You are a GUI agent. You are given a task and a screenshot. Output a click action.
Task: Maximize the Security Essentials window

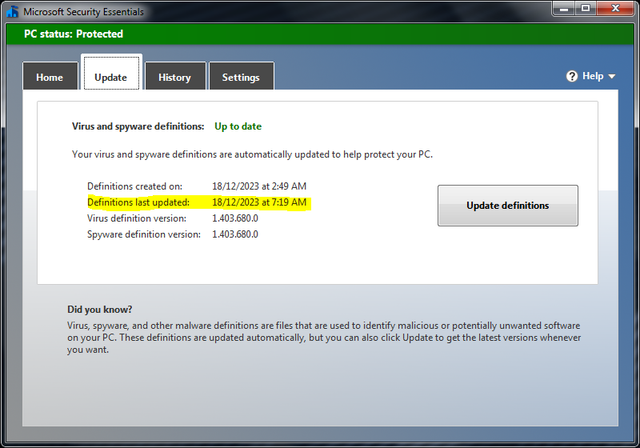586,9
